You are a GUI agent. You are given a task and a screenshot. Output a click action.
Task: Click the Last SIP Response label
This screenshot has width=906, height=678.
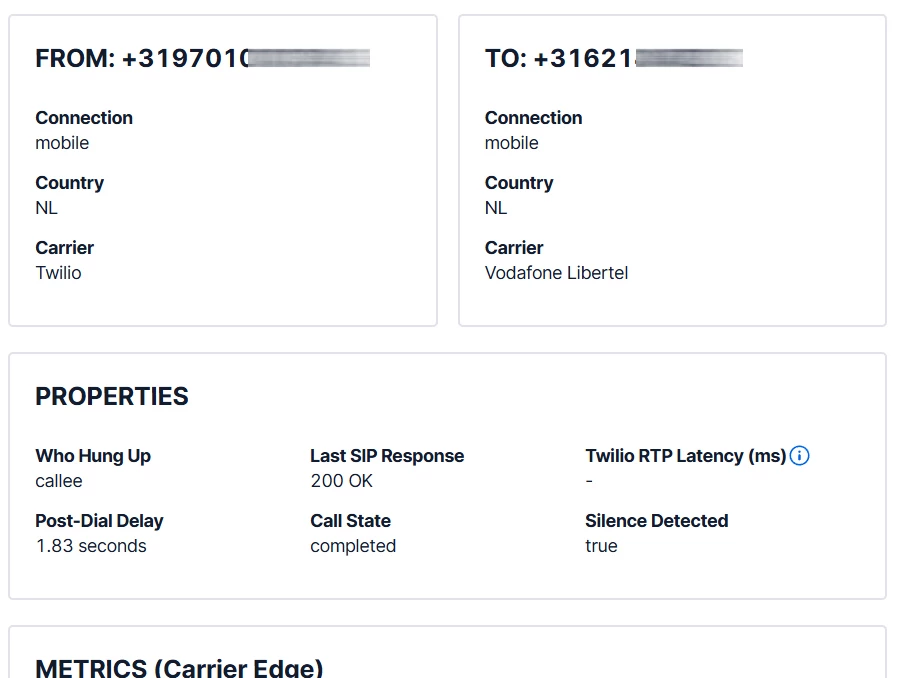(387, 456)
